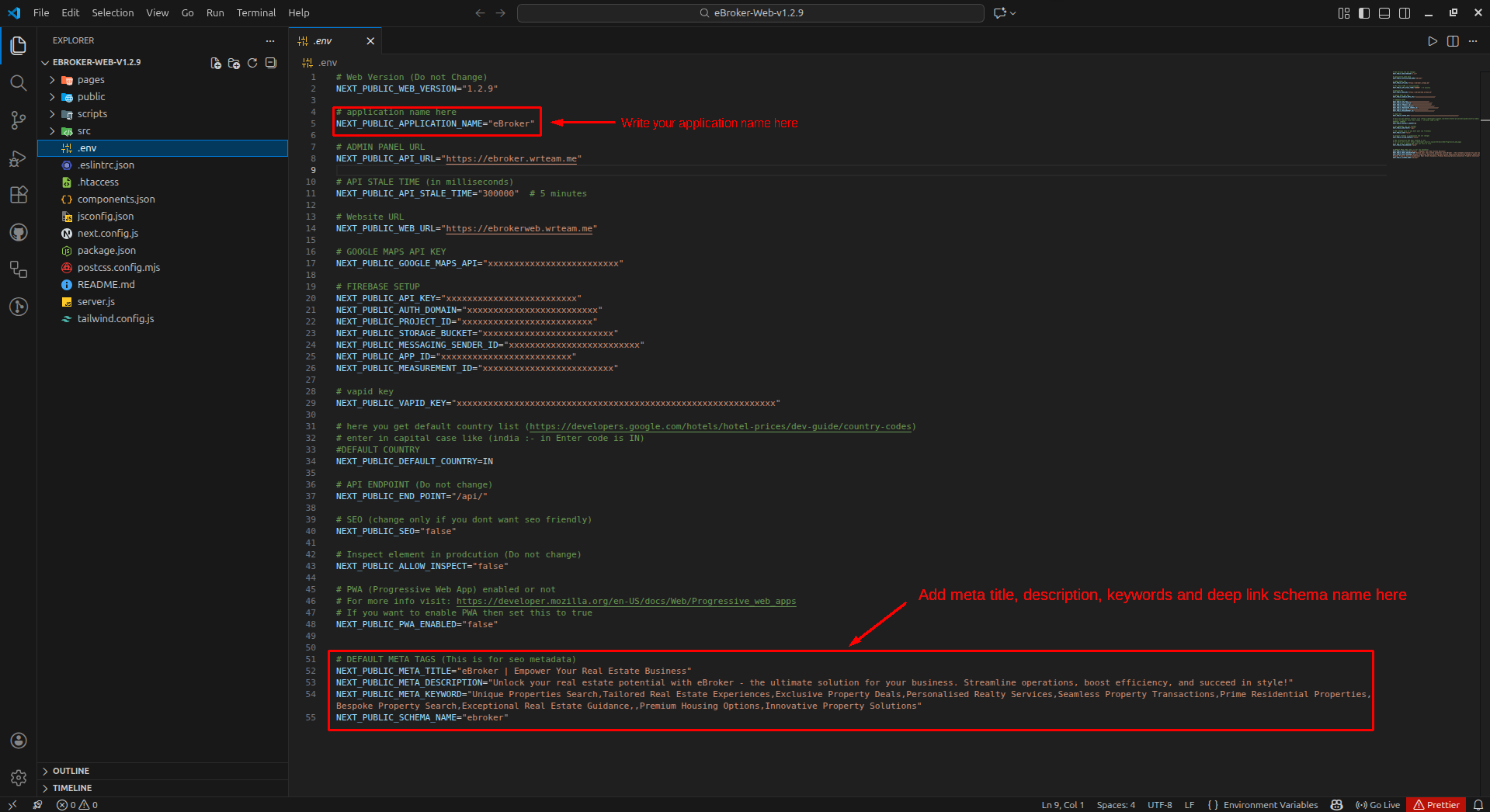Open the Manage settings gear
Image resolution: width=1490 pixels, height=812 pixels.
coord(19,777)
